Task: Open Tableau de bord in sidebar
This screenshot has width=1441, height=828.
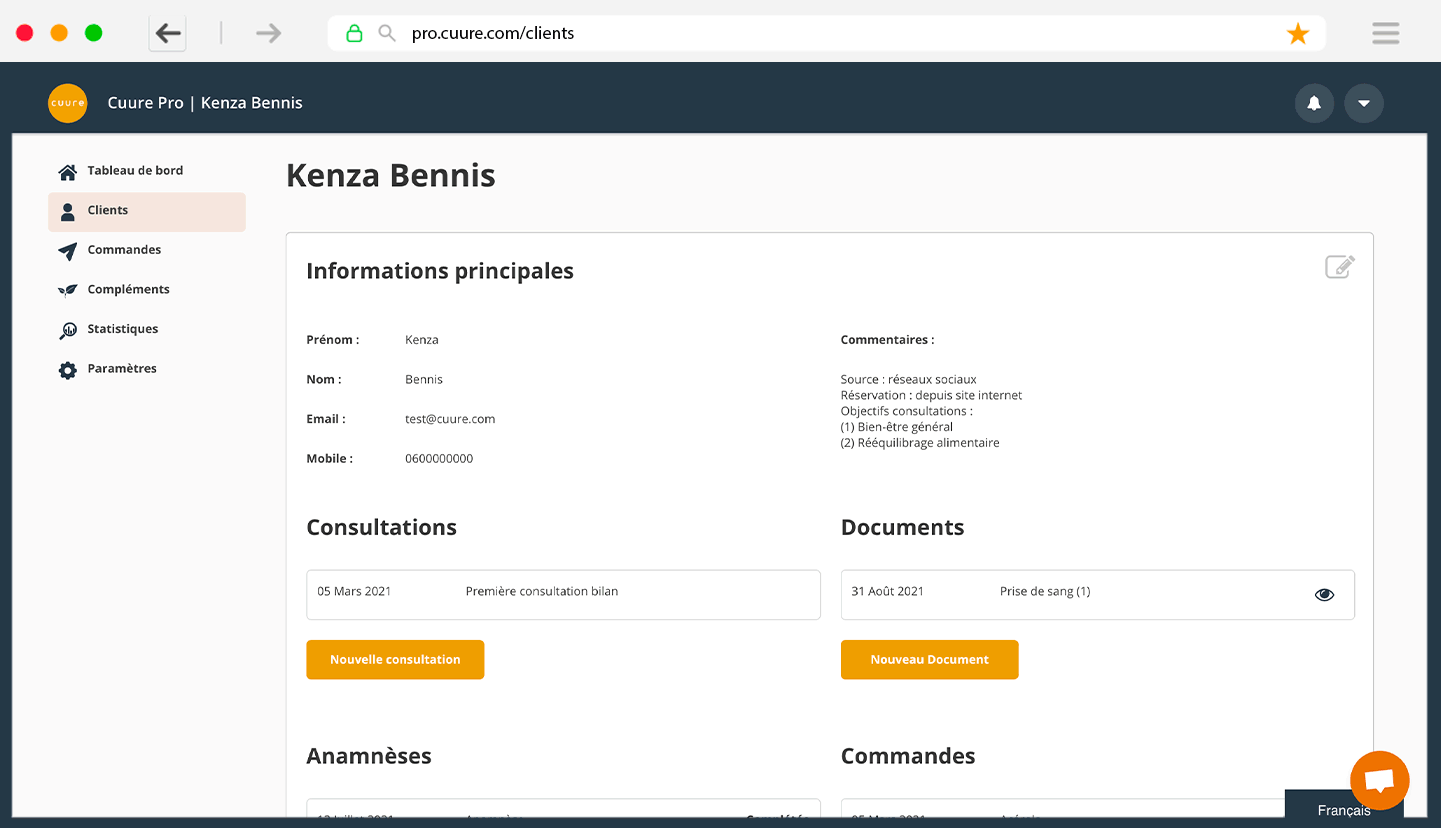Action: 135,171
